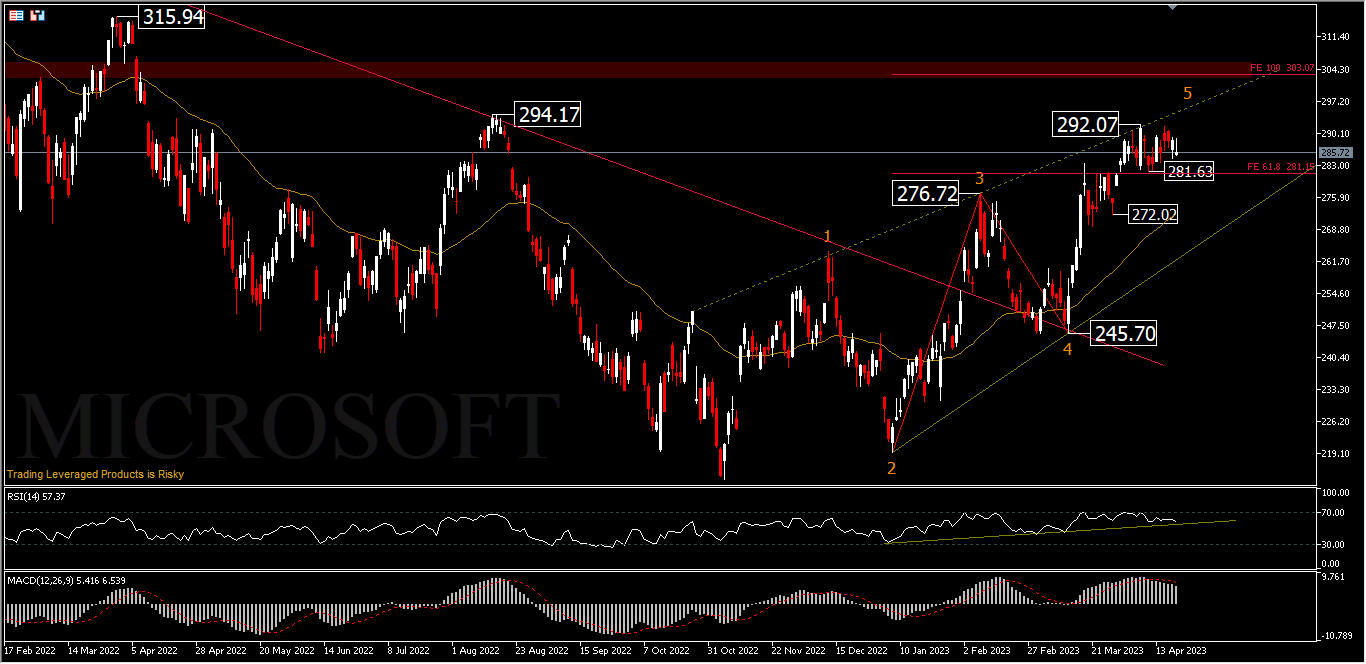
Task: Select the orange wave 2 label
Action: click(891, 467)
